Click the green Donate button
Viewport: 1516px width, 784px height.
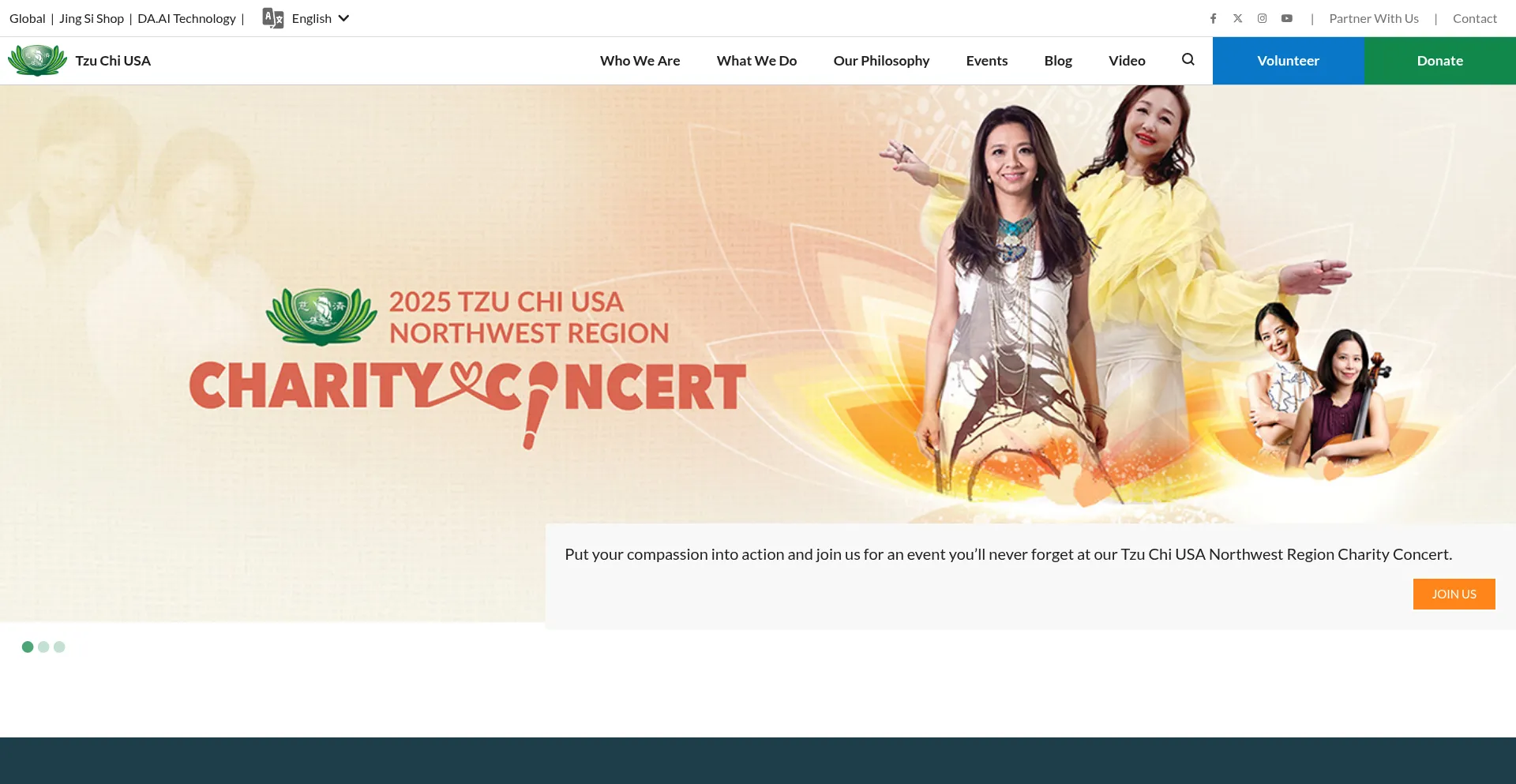pos(1440,61)
